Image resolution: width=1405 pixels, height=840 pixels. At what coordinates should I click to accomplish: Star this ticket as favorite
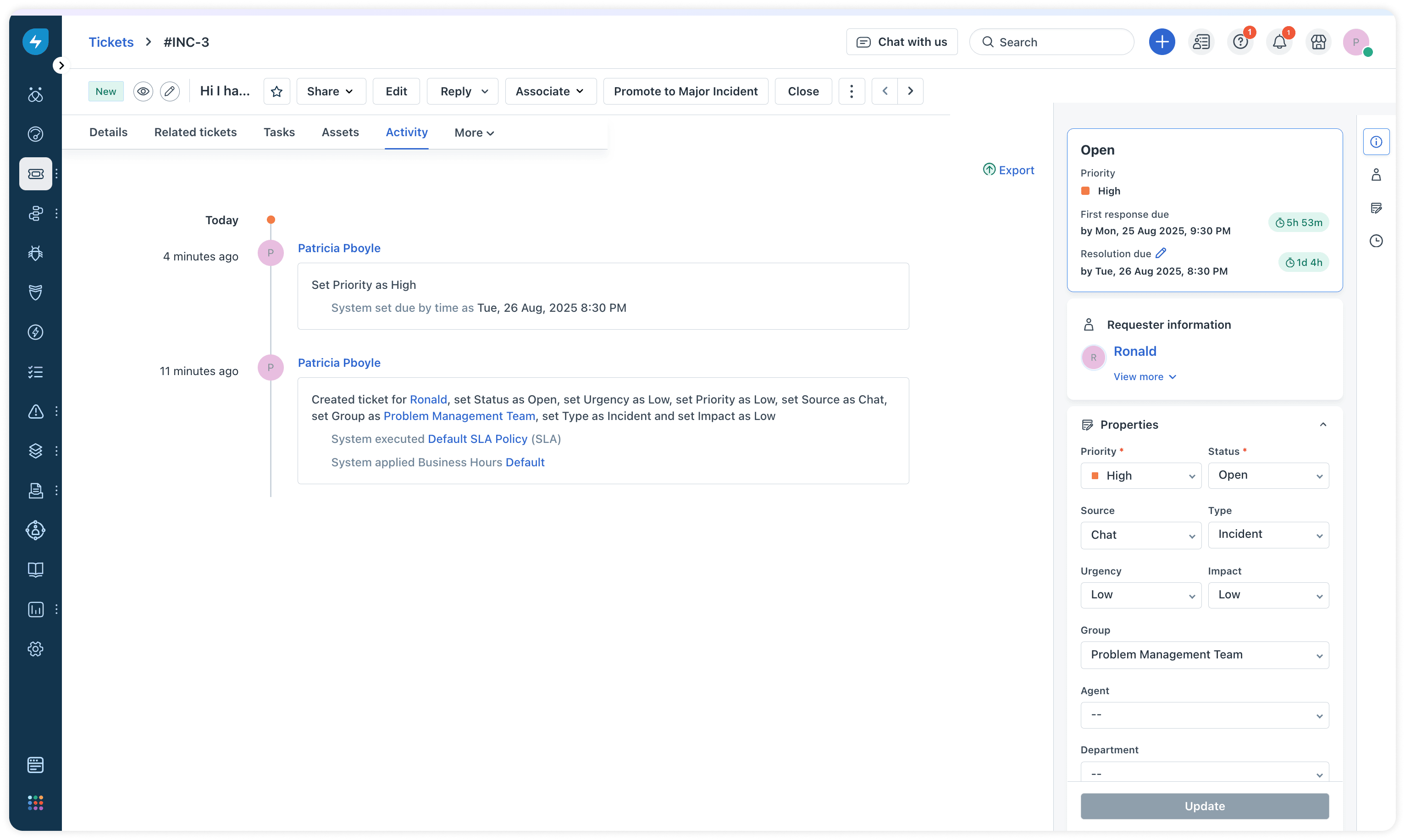click(x=276, y=91)
